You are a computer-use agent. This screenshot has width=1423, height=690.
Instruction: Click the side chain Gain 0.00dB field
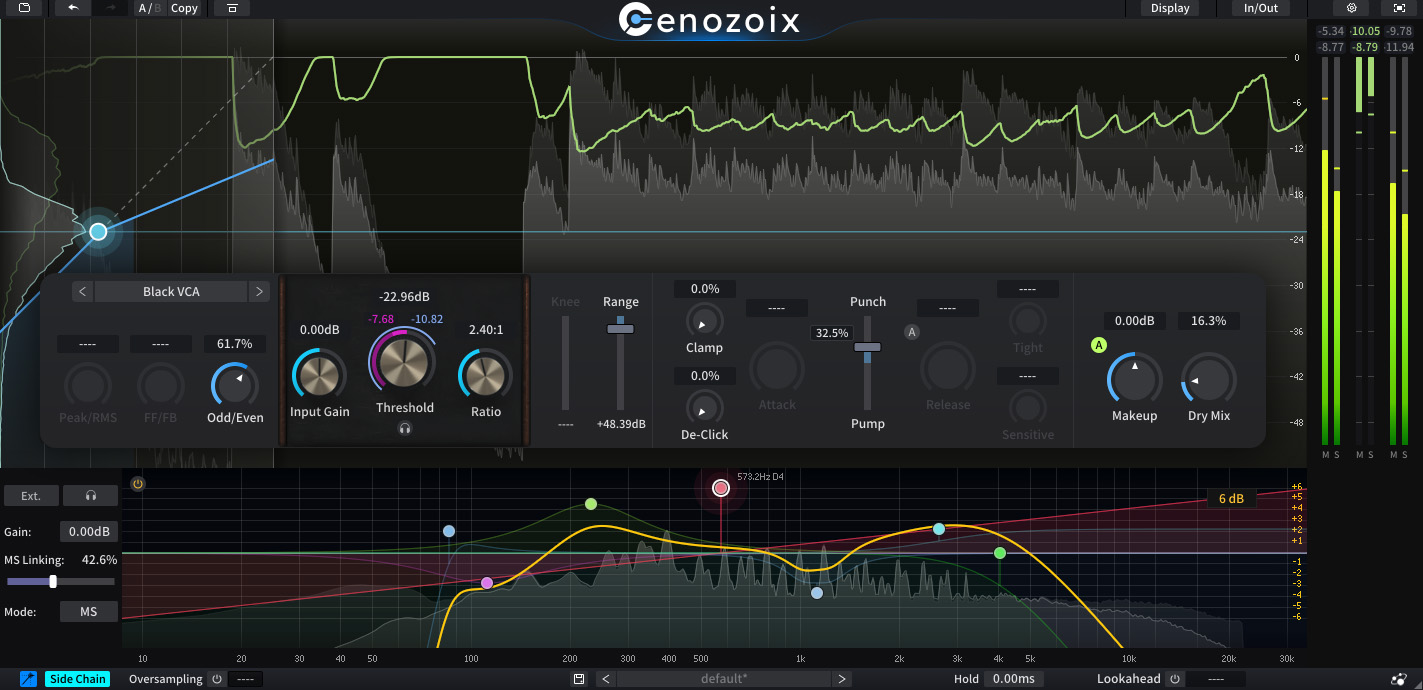89,532
